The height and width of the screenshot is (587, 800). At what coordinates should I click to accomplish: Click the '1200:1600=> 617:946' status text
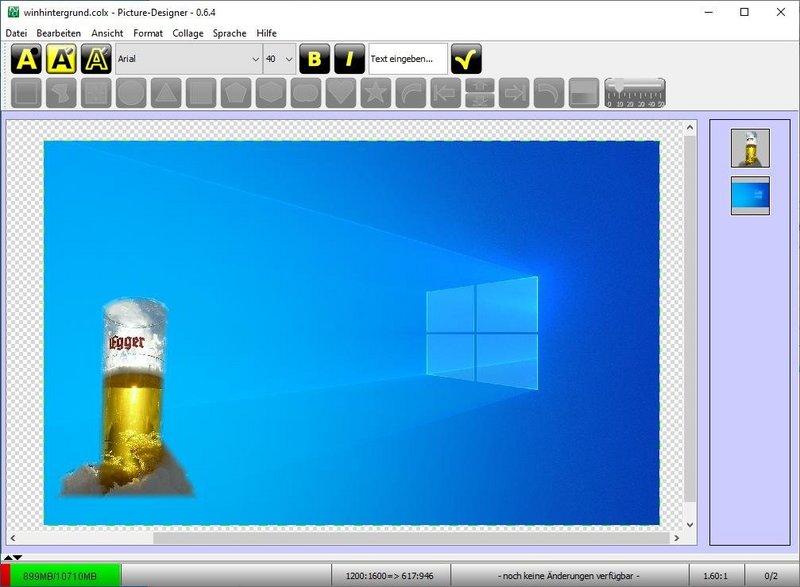point(390,576)
